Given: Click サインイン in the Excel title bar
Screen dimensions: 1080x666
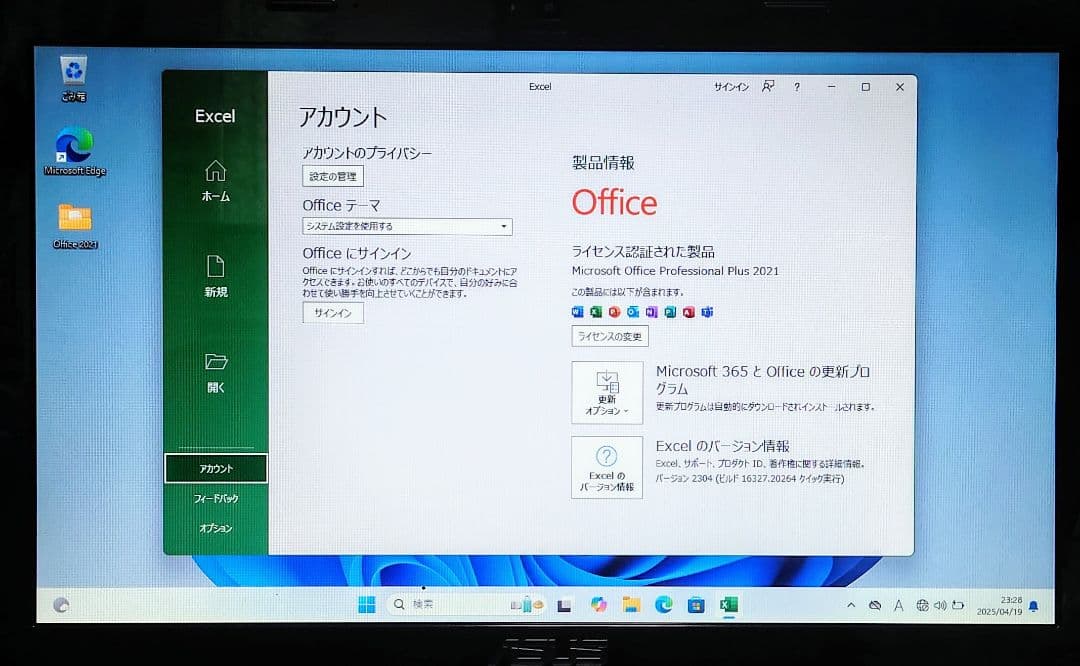Looking at the screenshot, I should click(731, 87).
